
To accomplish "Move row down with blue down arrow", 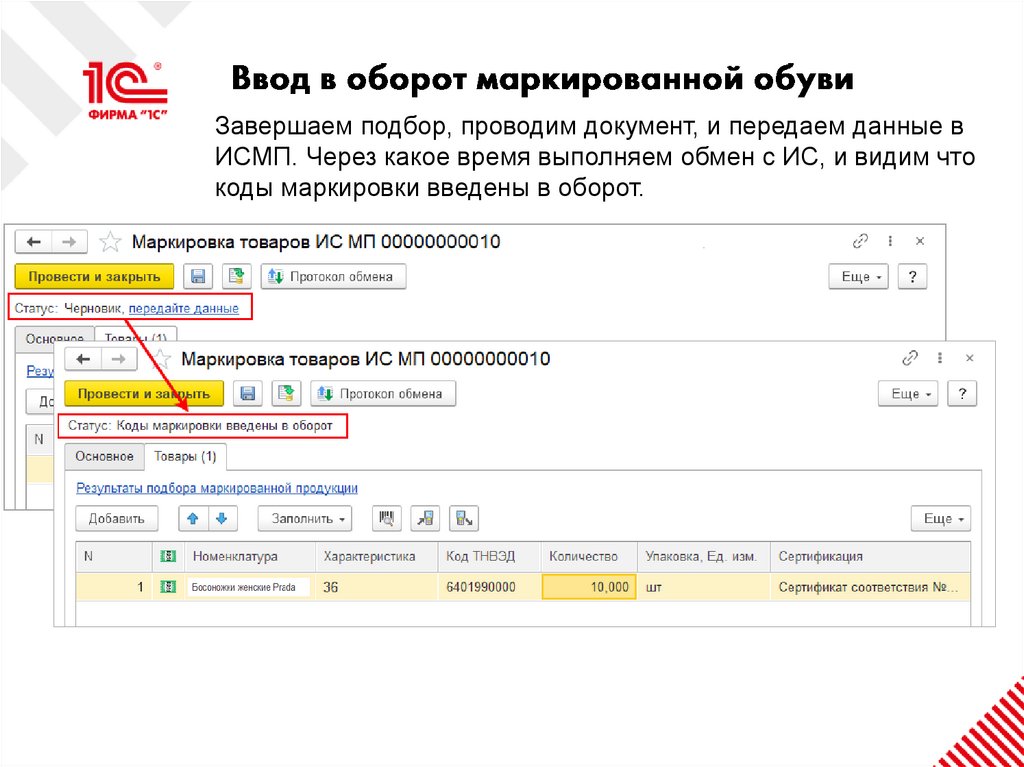I will [x=222, y=519].
